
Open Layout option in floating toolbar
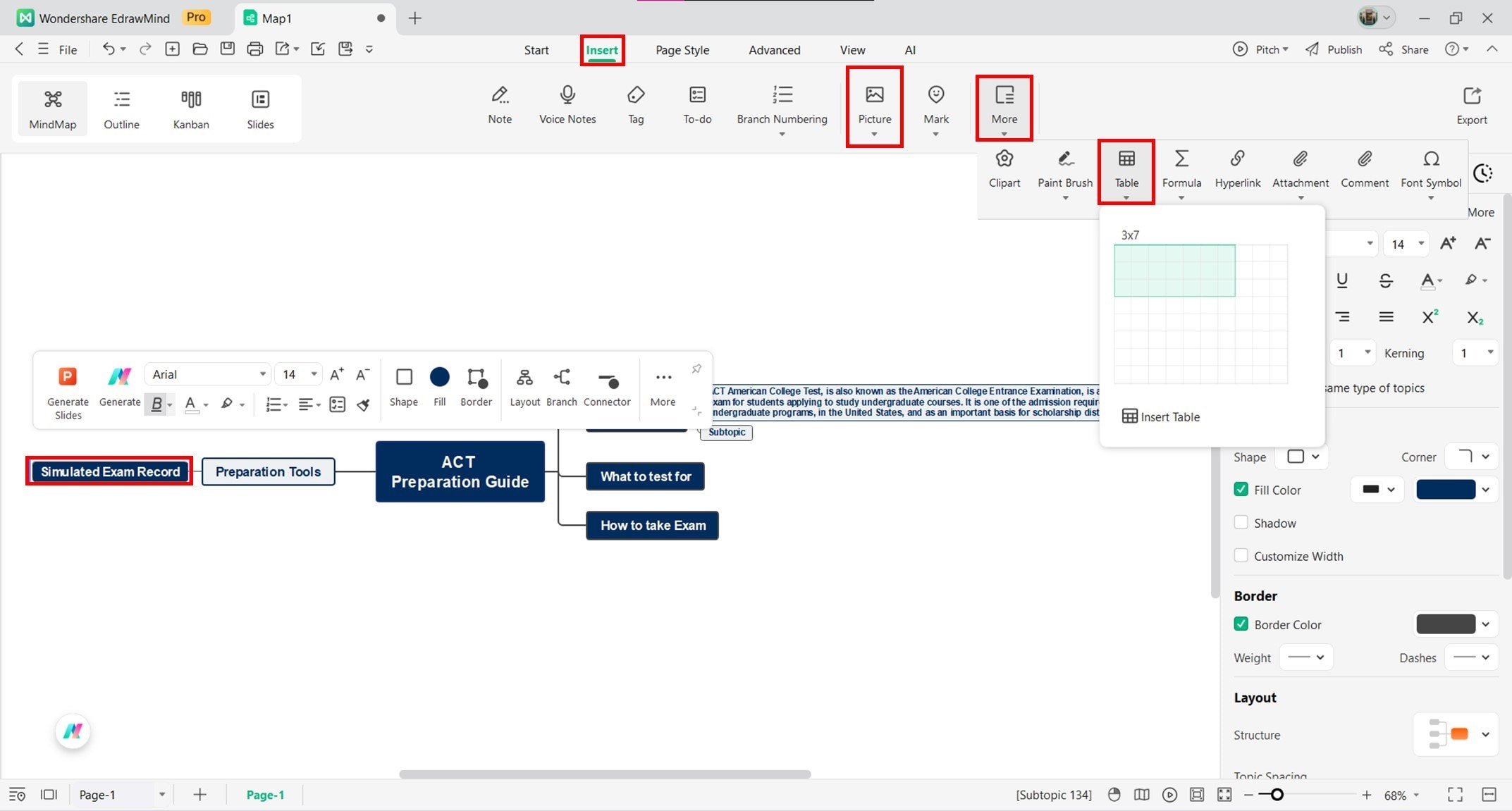[524, 388]
